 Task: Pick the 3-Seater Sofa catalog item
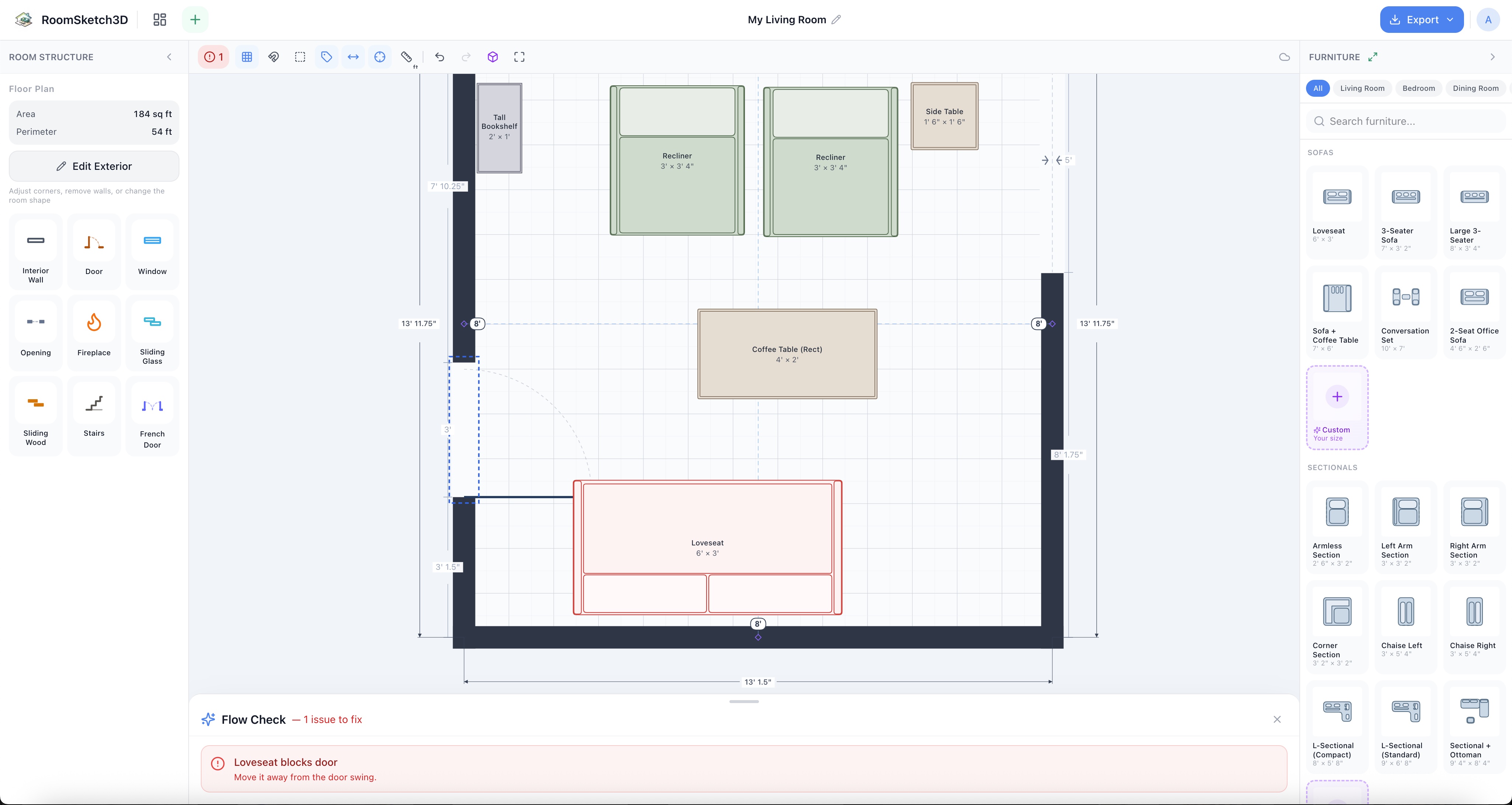(1406, 212)
